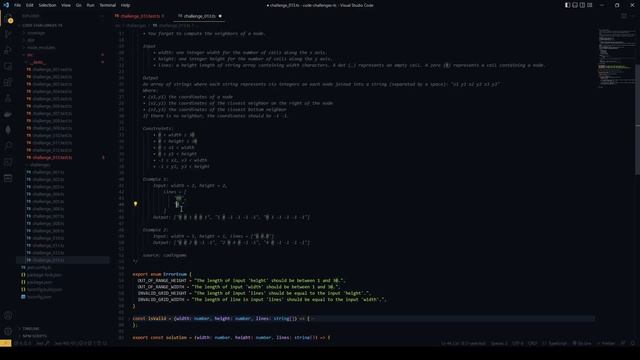Open the Selection menu
The height and width of the screenshot is (360, 640).
[47, 5]
